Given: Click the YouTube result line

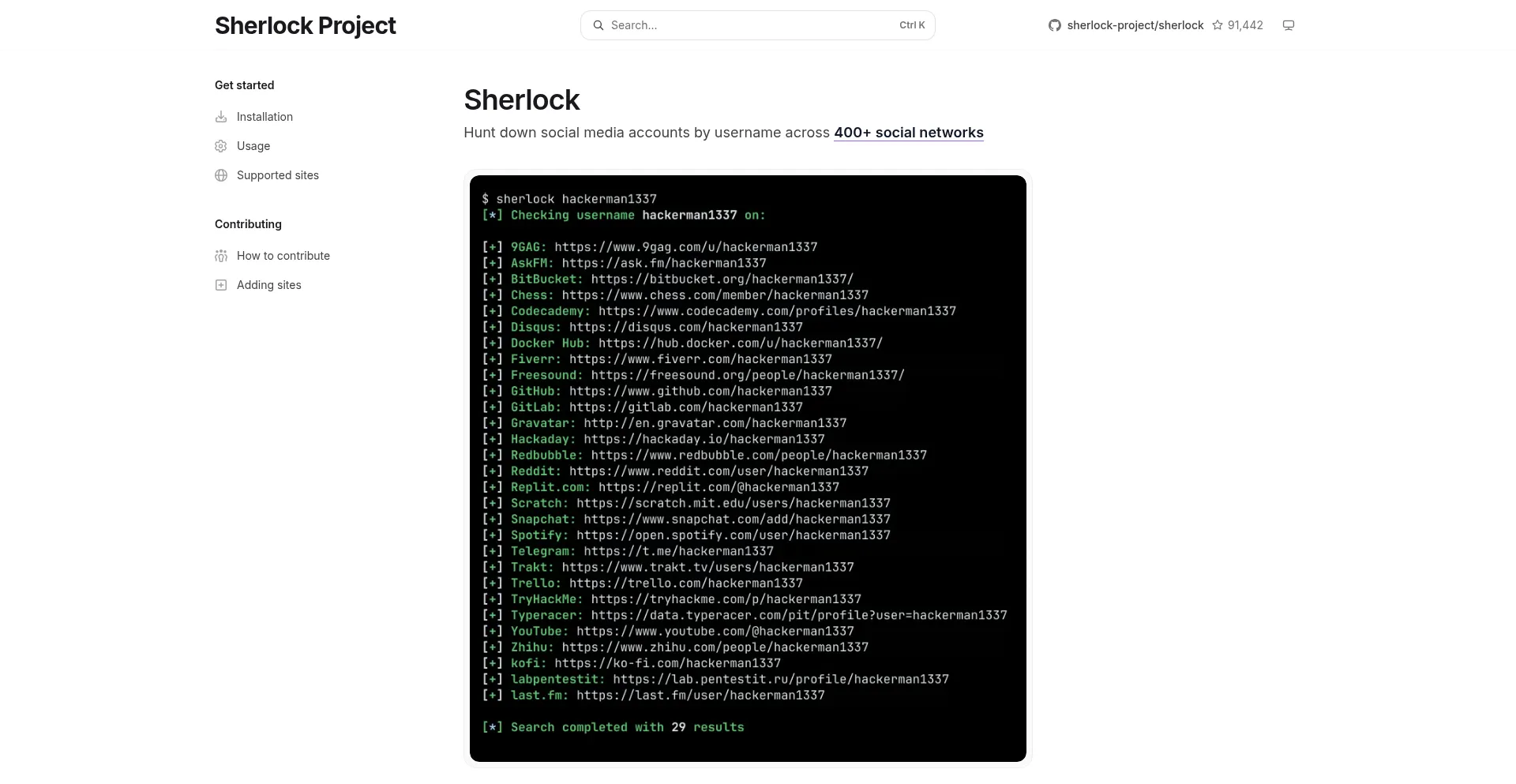Looking at the screenshot, I should [x=668, y=631].
